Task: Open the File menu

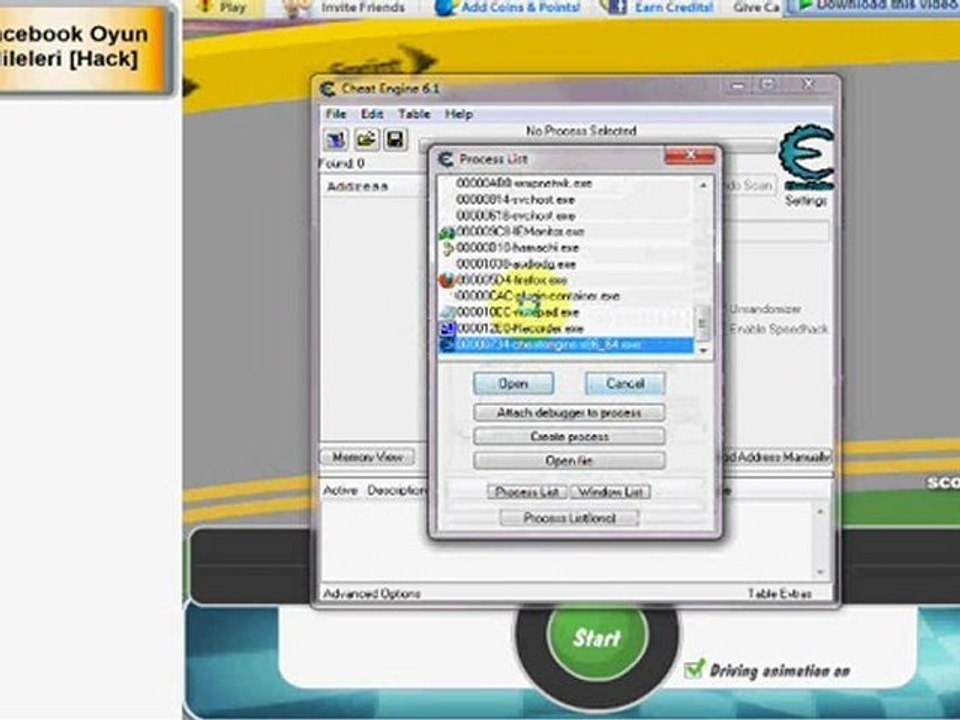Action: click(336, 114)
